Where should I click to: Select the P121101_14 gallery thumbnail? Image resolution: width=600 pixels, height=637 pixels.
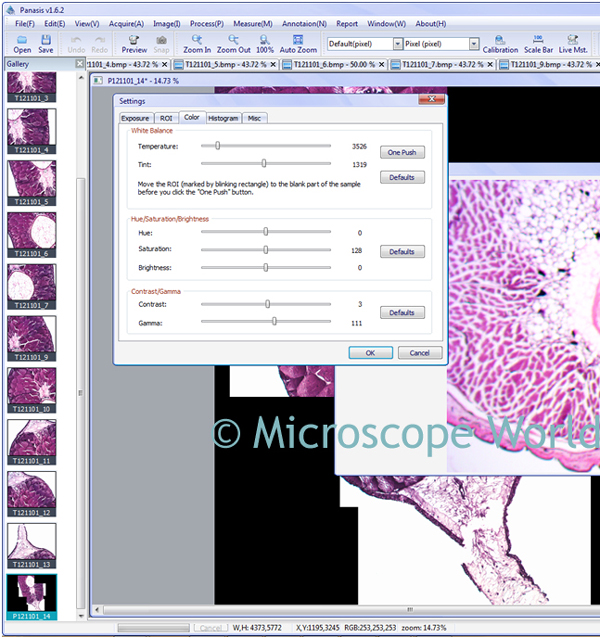(x=32, y=597)
